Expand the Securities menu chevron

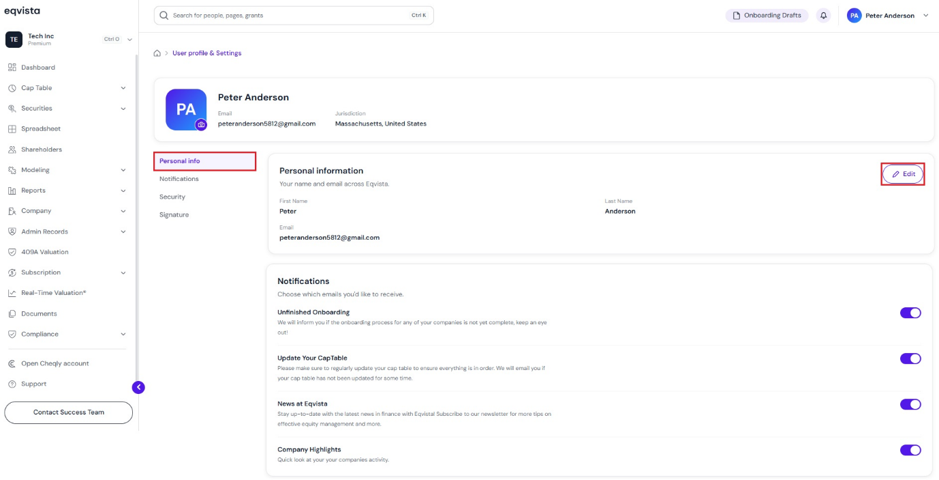(123, 108)
